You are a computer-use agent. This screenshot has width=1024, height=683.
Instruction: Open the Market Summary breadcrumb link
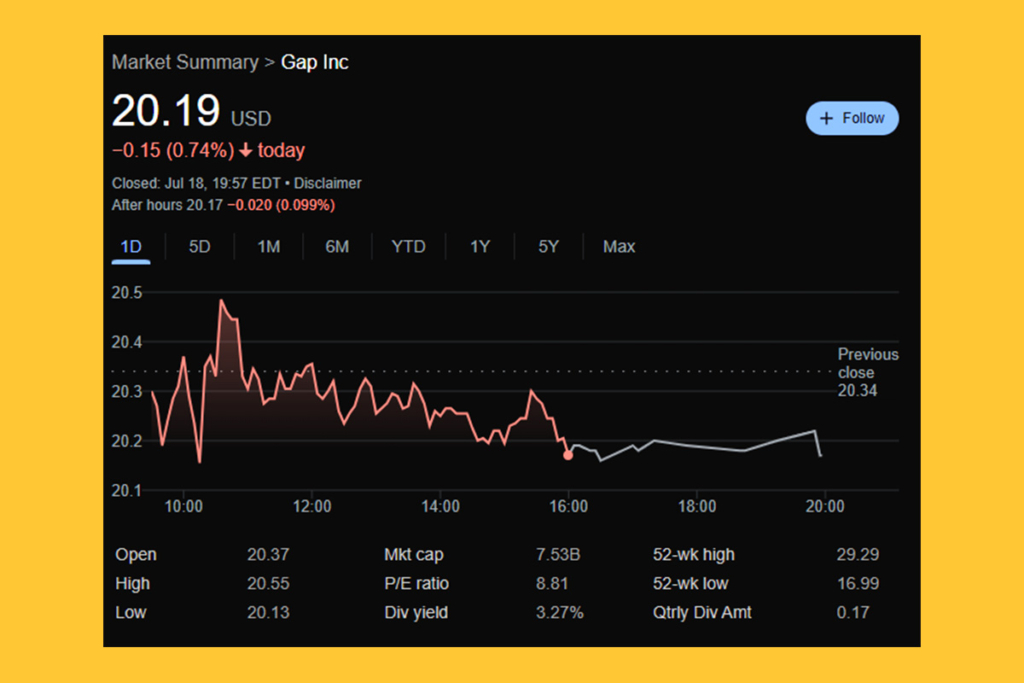pos(184,62)
